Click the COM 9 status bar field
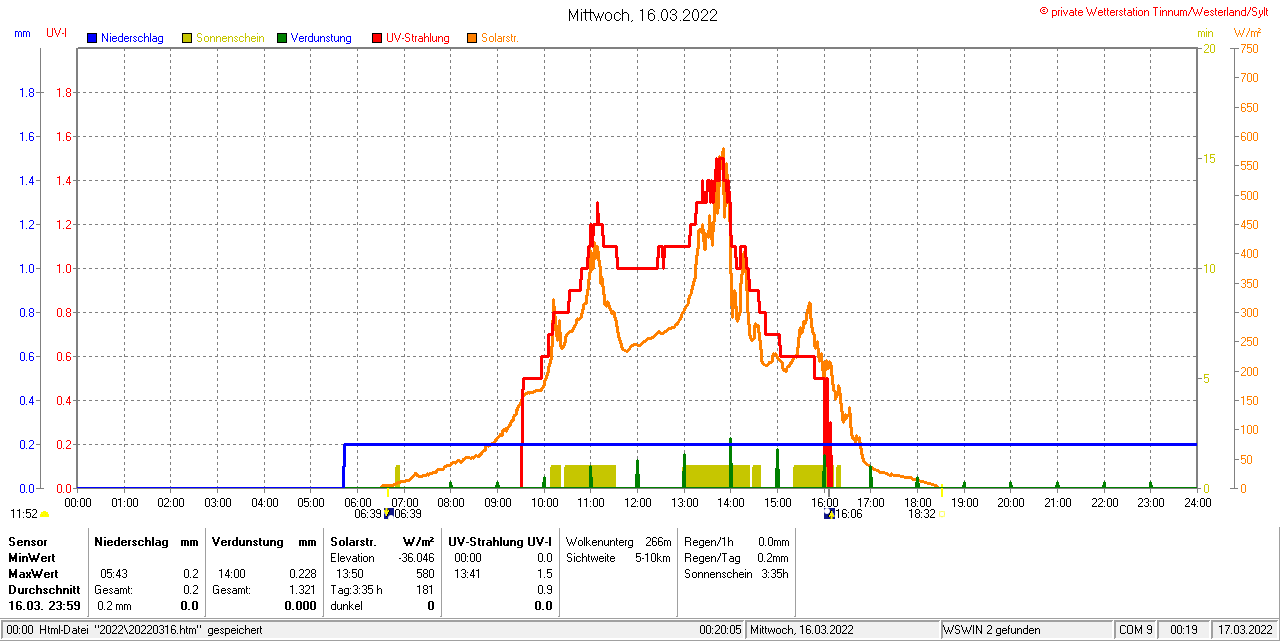This screenshot has height=641, width=1280. pos(1136,630)
